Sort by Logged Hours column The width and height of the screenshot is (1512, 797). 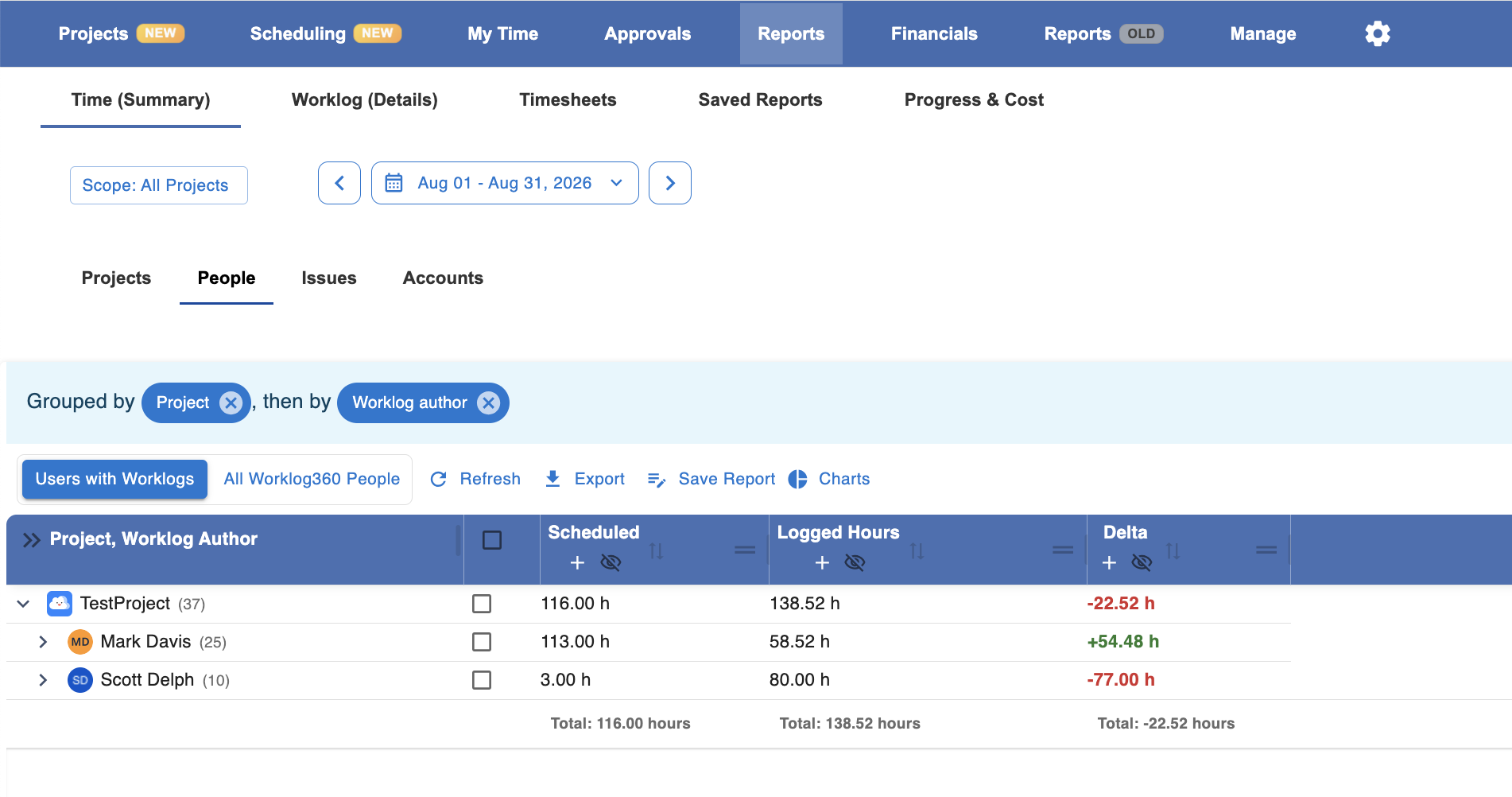(x=917, y=550)
